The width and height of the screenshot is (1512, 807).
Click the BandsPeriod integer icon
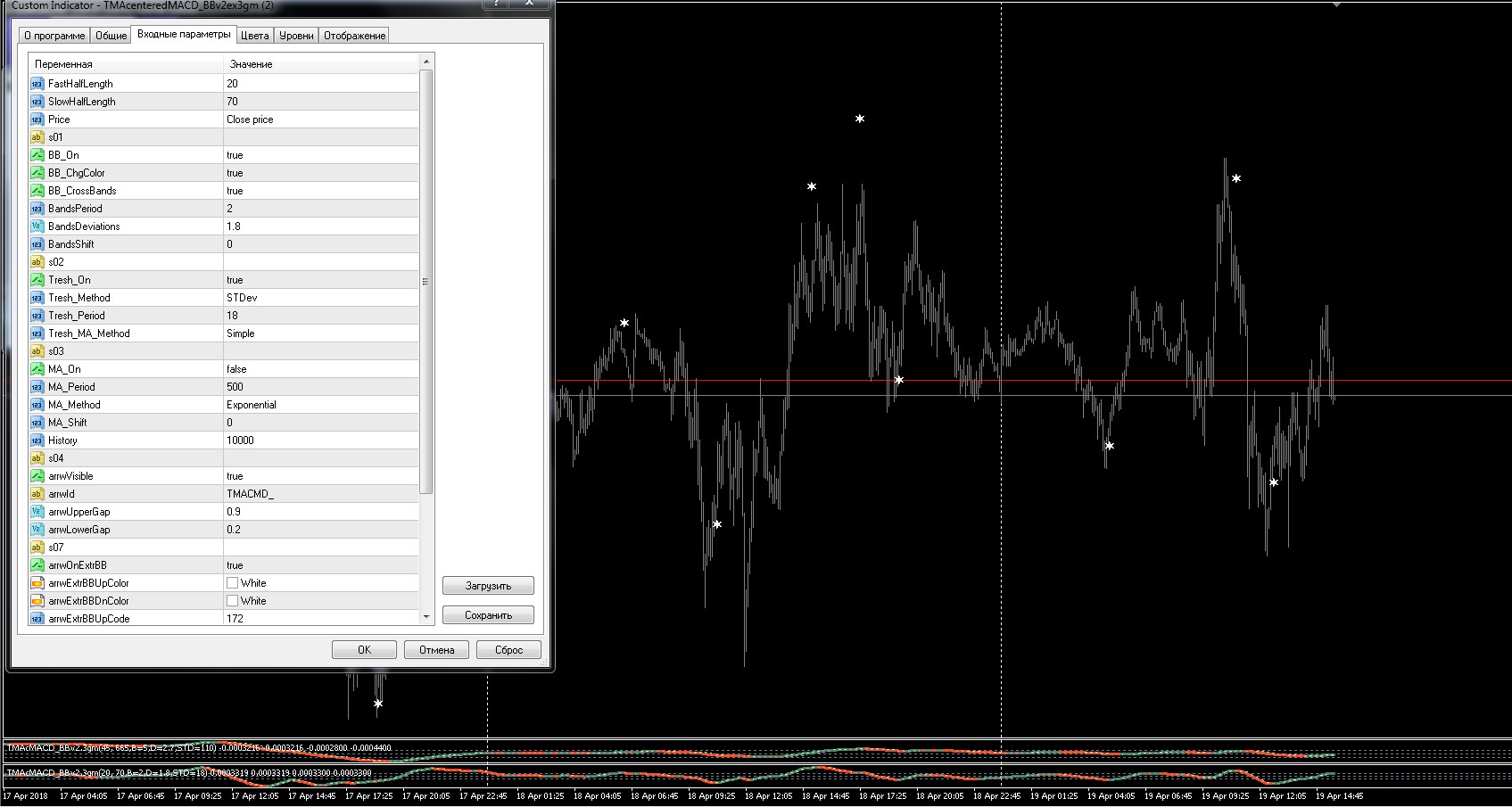pyautogui.click(x=37, y=209)
